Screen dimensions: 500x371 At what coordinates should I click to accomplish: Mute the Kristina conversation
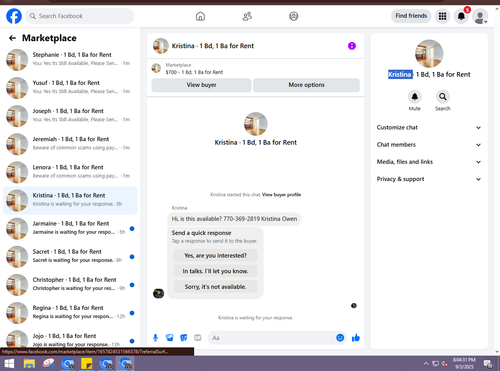pos(415,97)
